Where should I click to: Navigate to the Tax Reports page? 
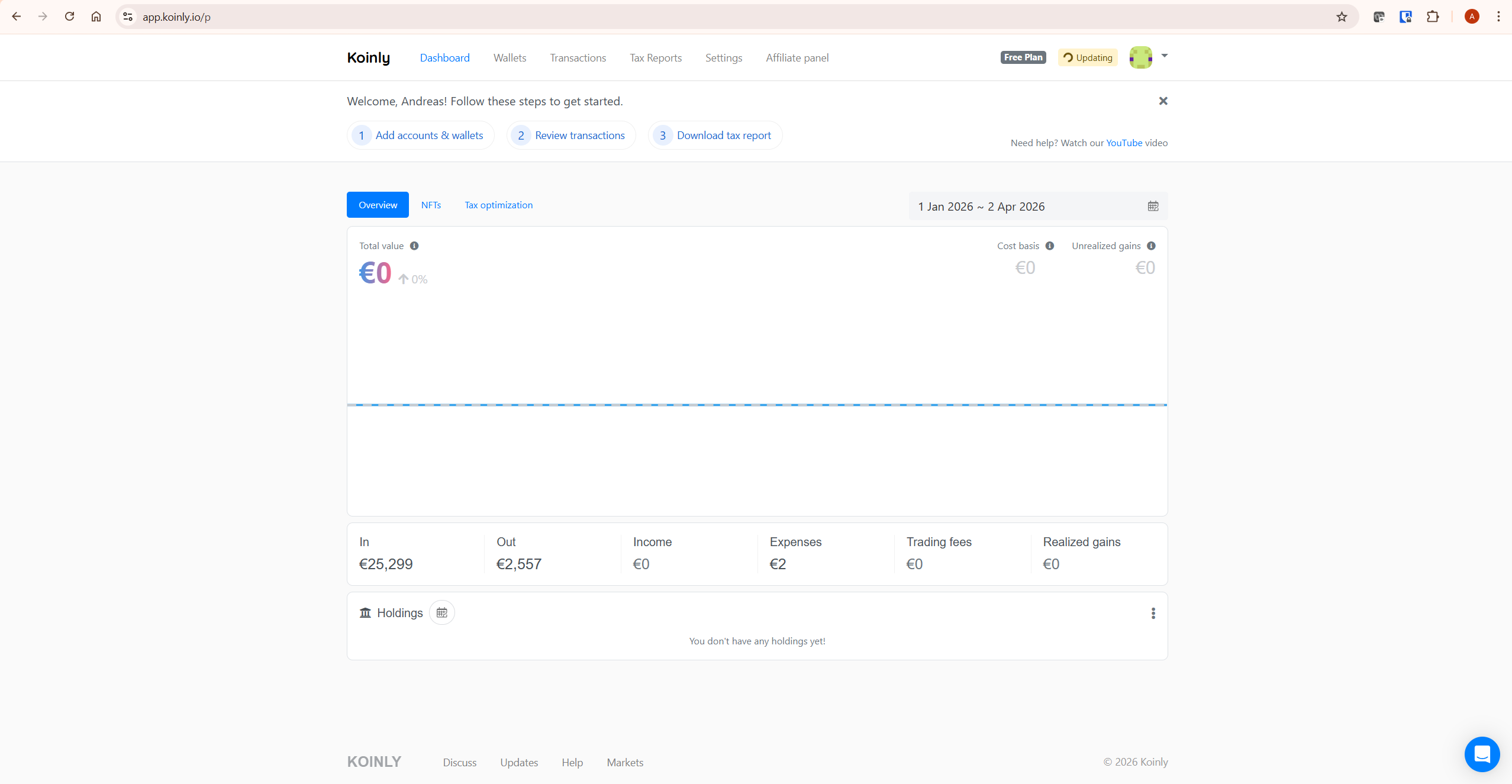pos(655,57)
